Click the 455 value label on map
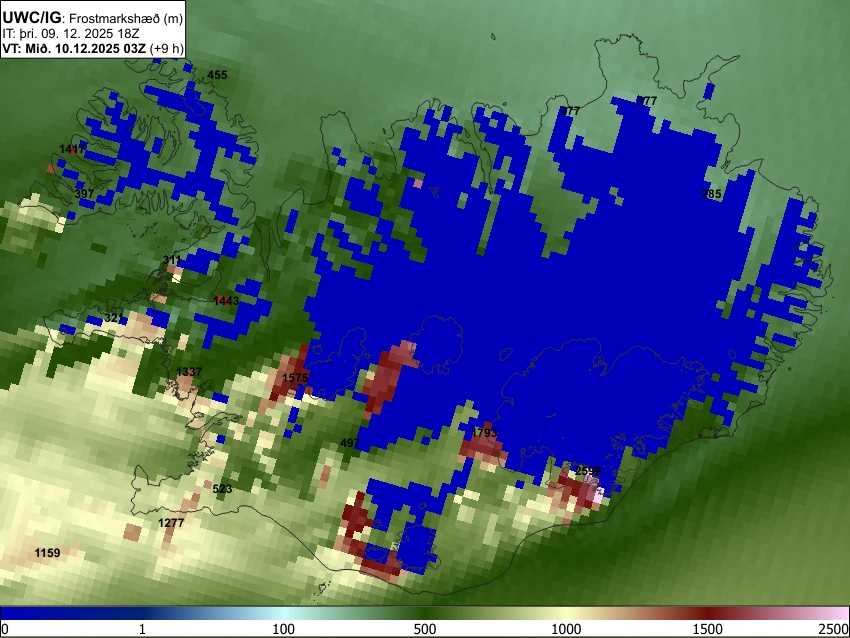Image resolution: width=850 pixels, height=638 pixels. [x=217, y=75]
